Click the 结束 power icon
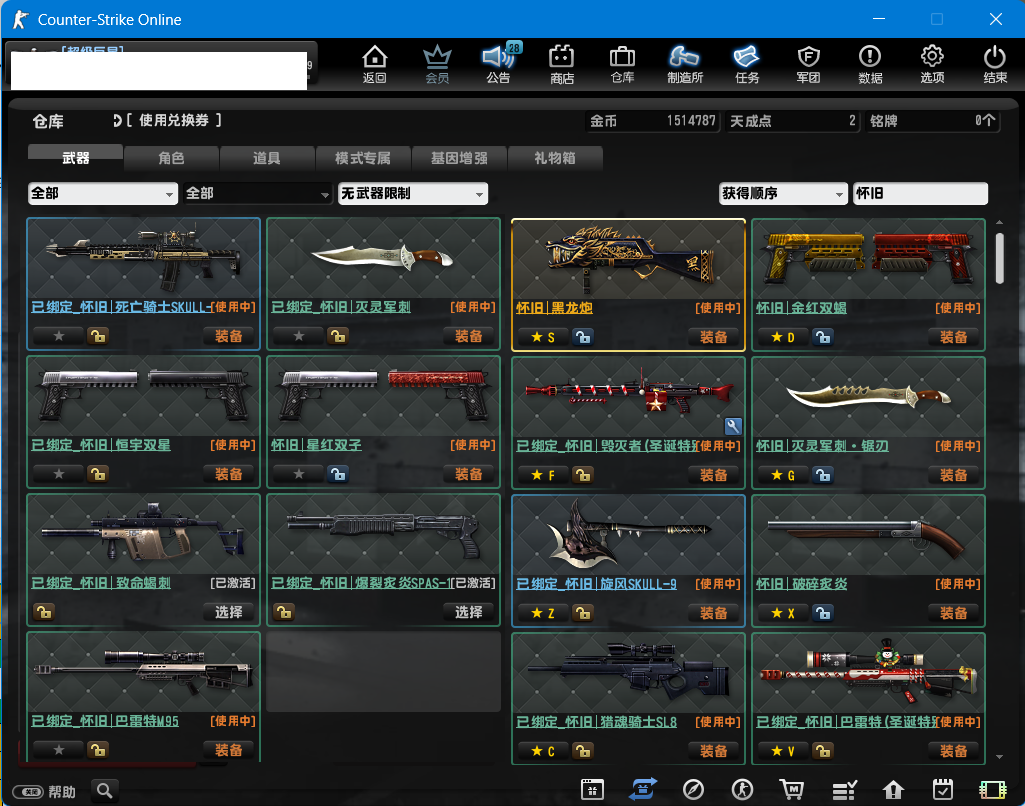Image resolution: width=1025 pixels, height=806 pixels. (x=995, y=64)
